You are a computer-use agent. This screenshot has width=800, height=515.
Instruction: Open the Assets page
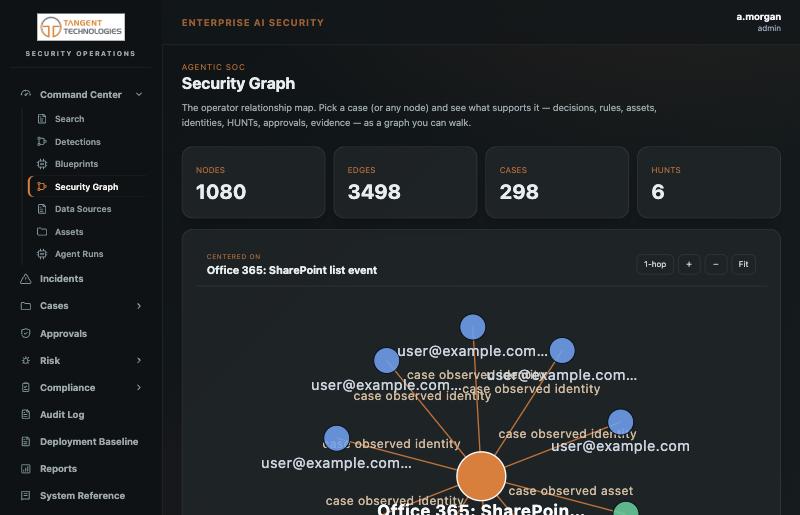[69, 232]
